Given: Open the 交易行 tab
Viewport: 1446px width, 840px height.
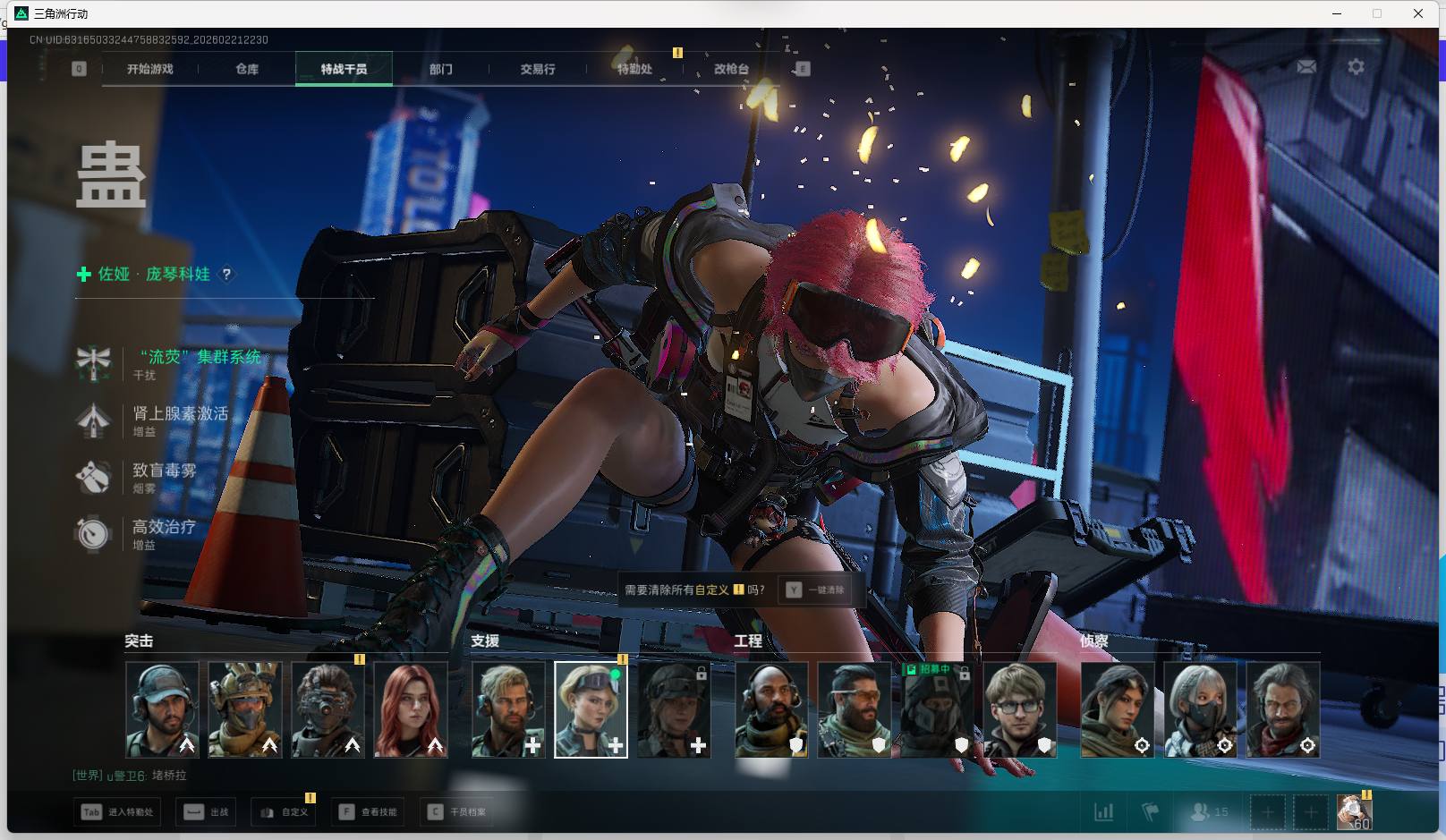Looking at the screenshot, I should tap(538, 69).
